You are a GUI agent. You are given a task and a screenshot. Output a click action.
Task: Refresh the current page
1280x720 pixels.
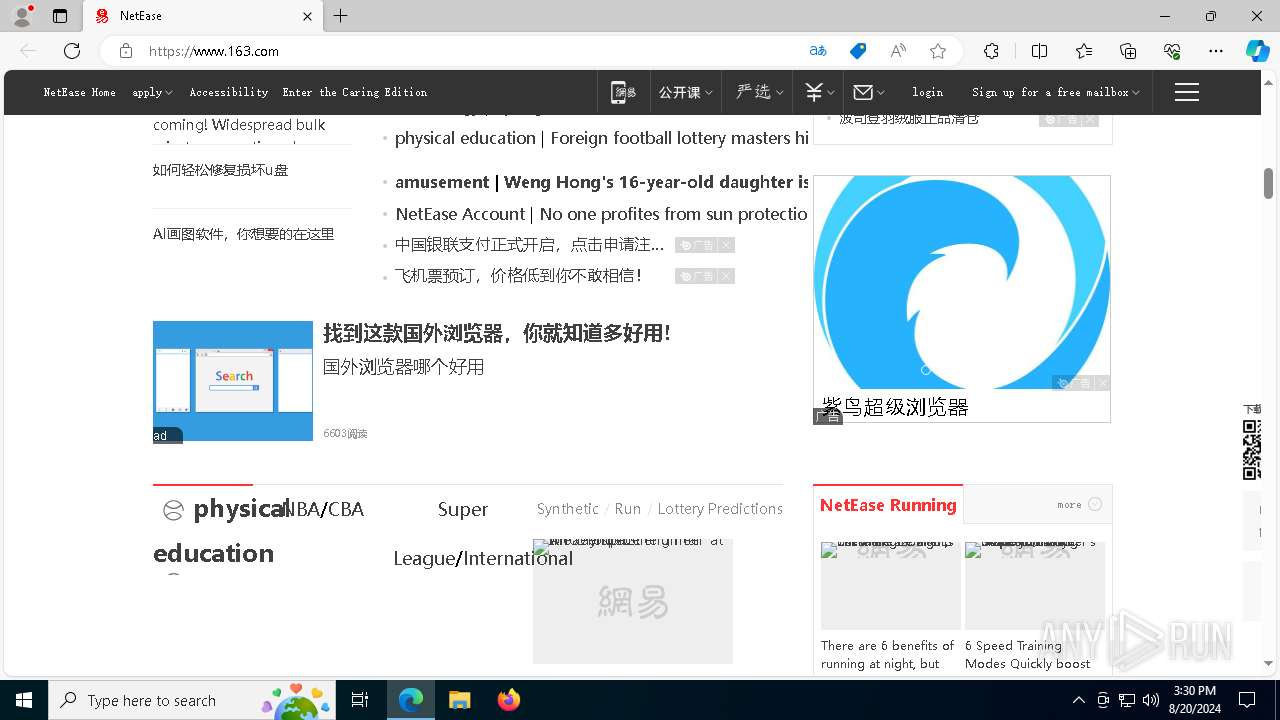72,51
